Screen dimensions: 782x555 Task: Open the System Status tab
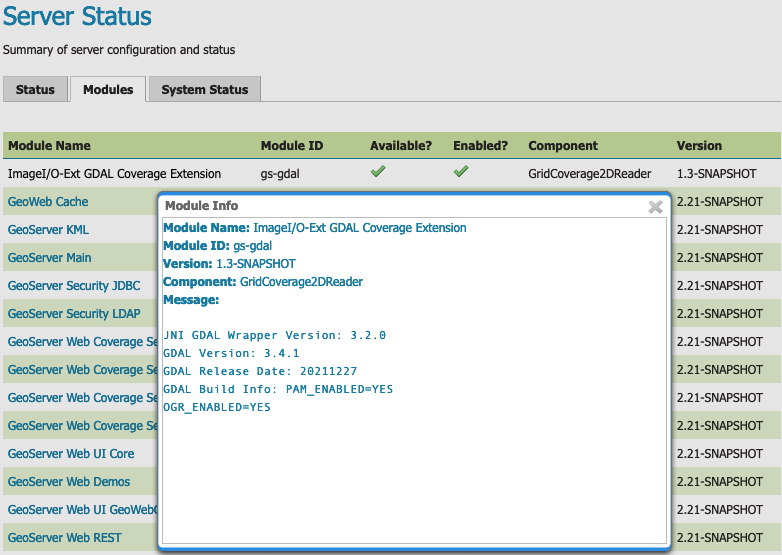coord(204,90)
